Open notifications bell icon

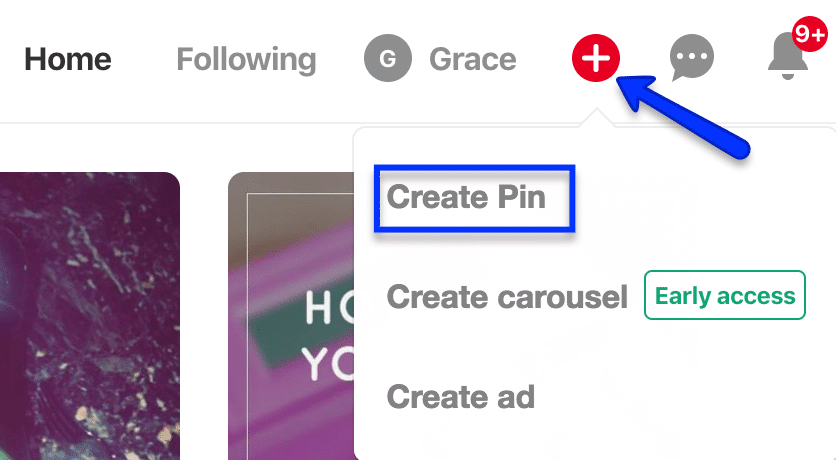(787, 57)
